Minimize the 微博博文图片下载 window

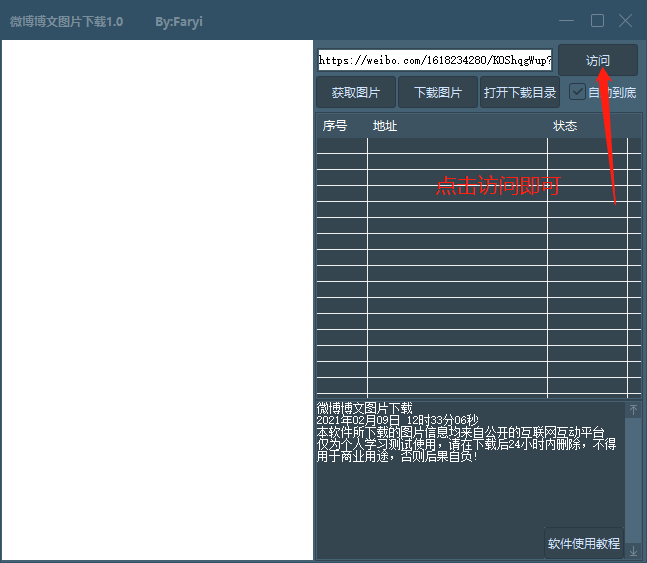coord(567,21)
